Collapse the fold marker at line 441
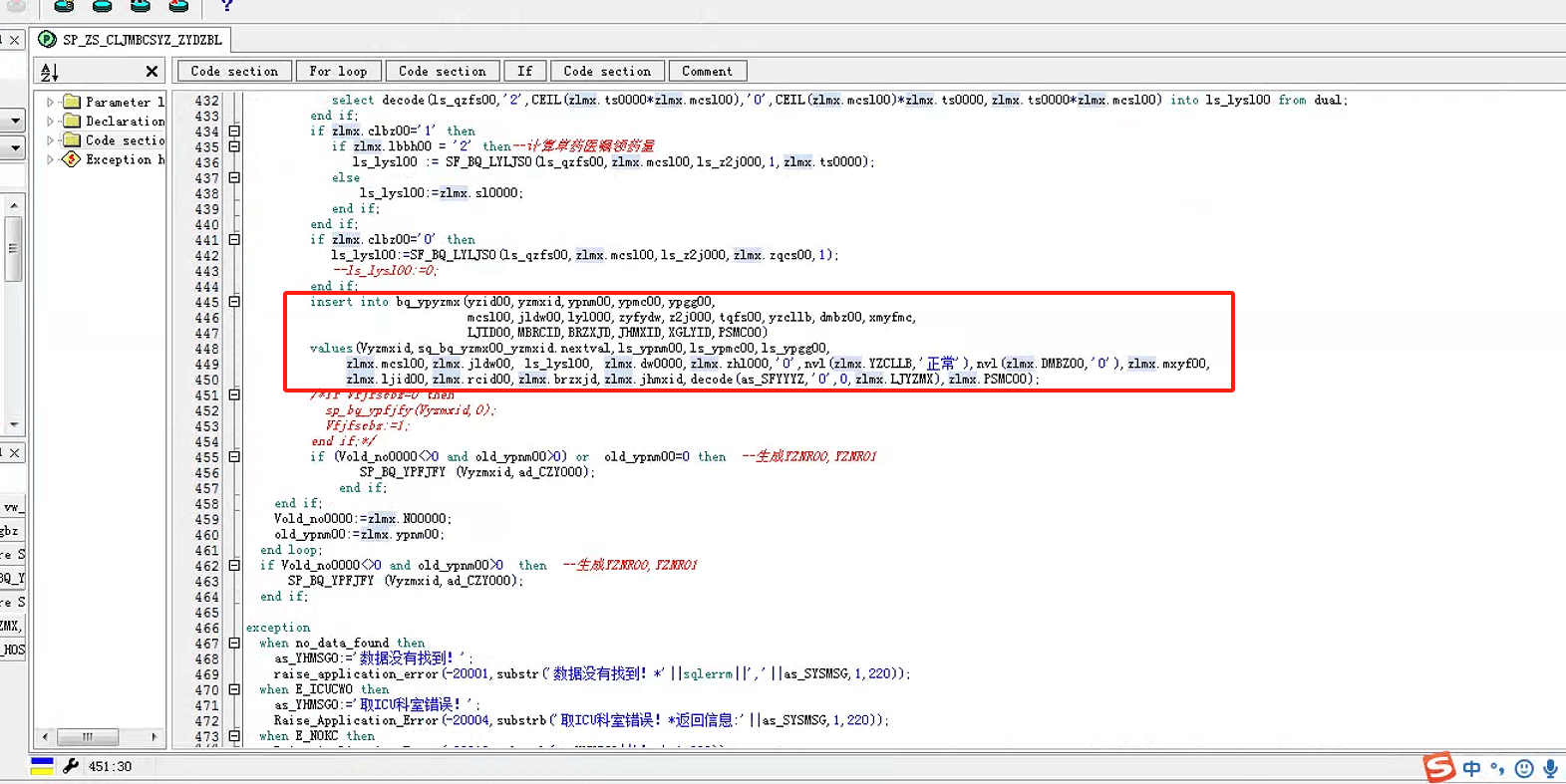 pos(234,240)
